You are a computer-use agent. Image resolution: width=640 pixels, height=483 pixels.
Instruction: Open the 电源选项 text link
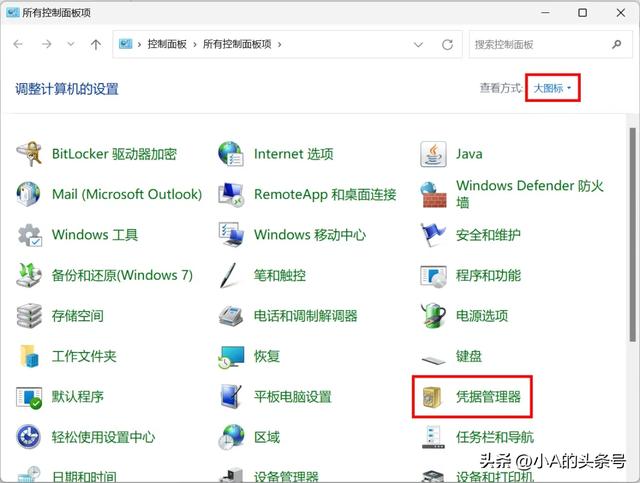tap(482, 316)
